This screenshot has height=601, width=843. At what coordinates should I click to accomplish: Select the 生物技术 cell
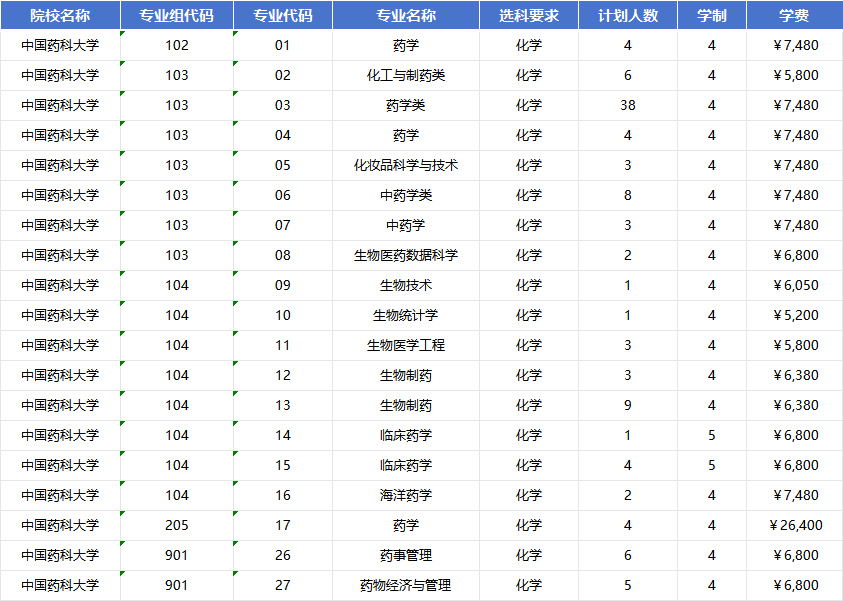406,285
